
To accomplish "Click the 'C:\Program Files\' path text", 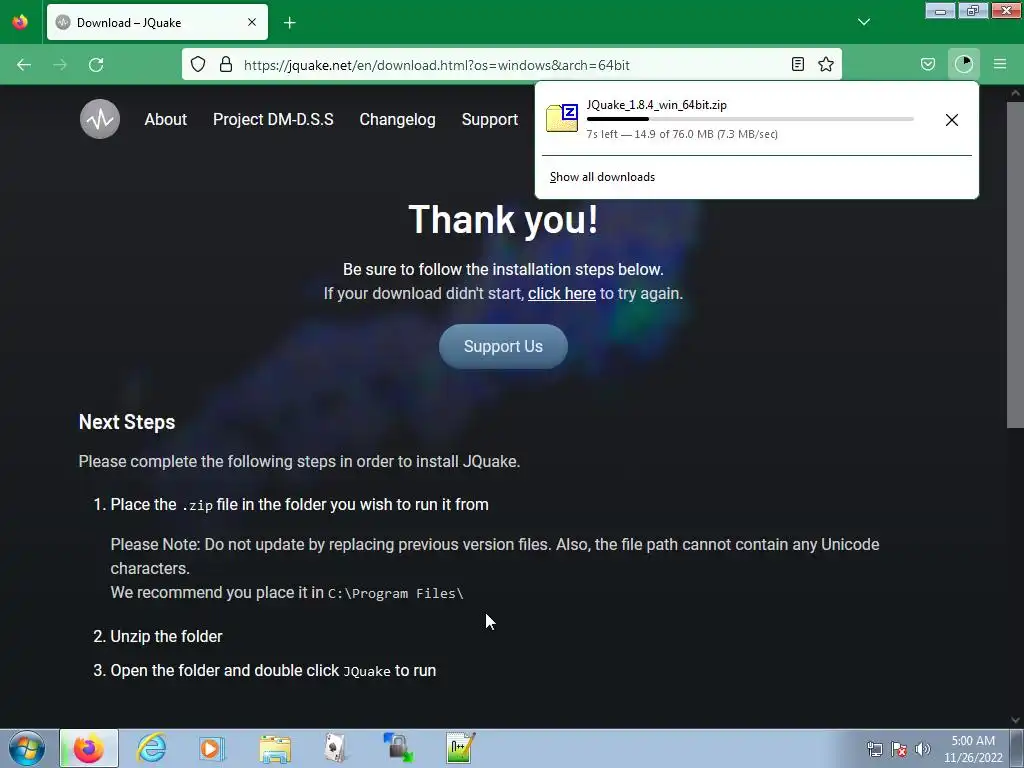I will tap(396, 593).
